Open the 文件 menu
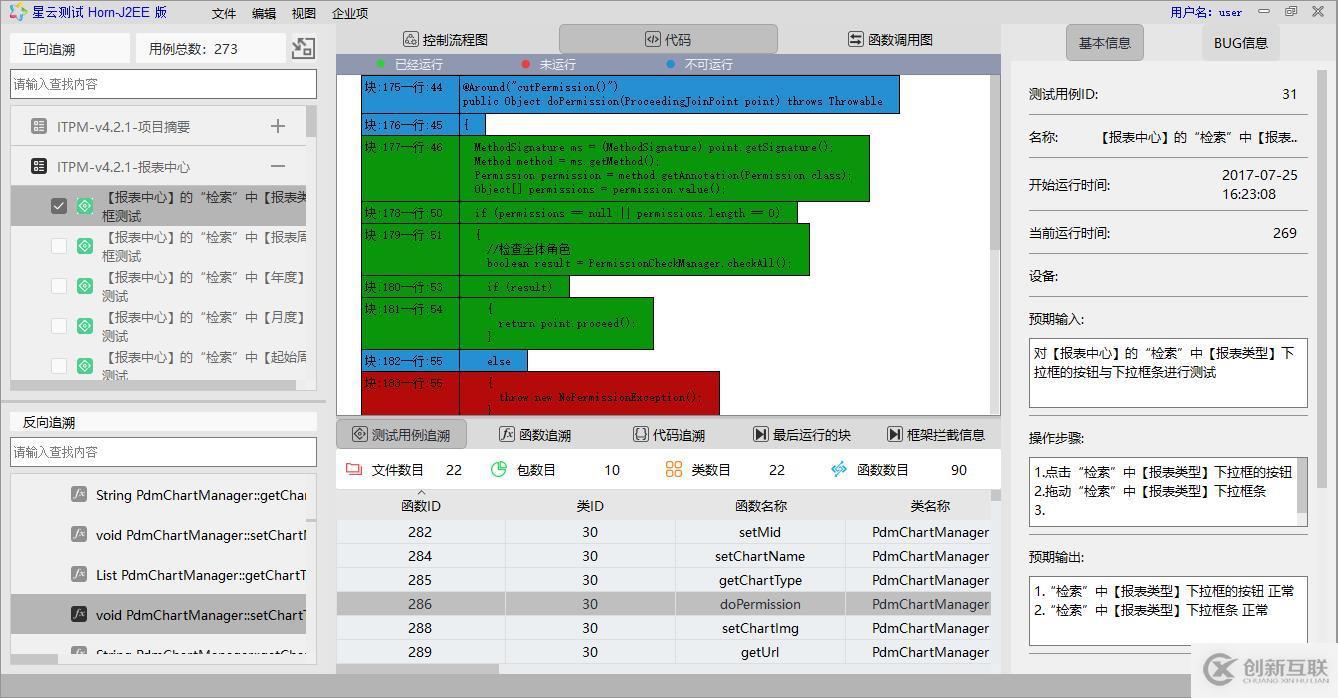The image size is (1338, 698). click(223, 13)
